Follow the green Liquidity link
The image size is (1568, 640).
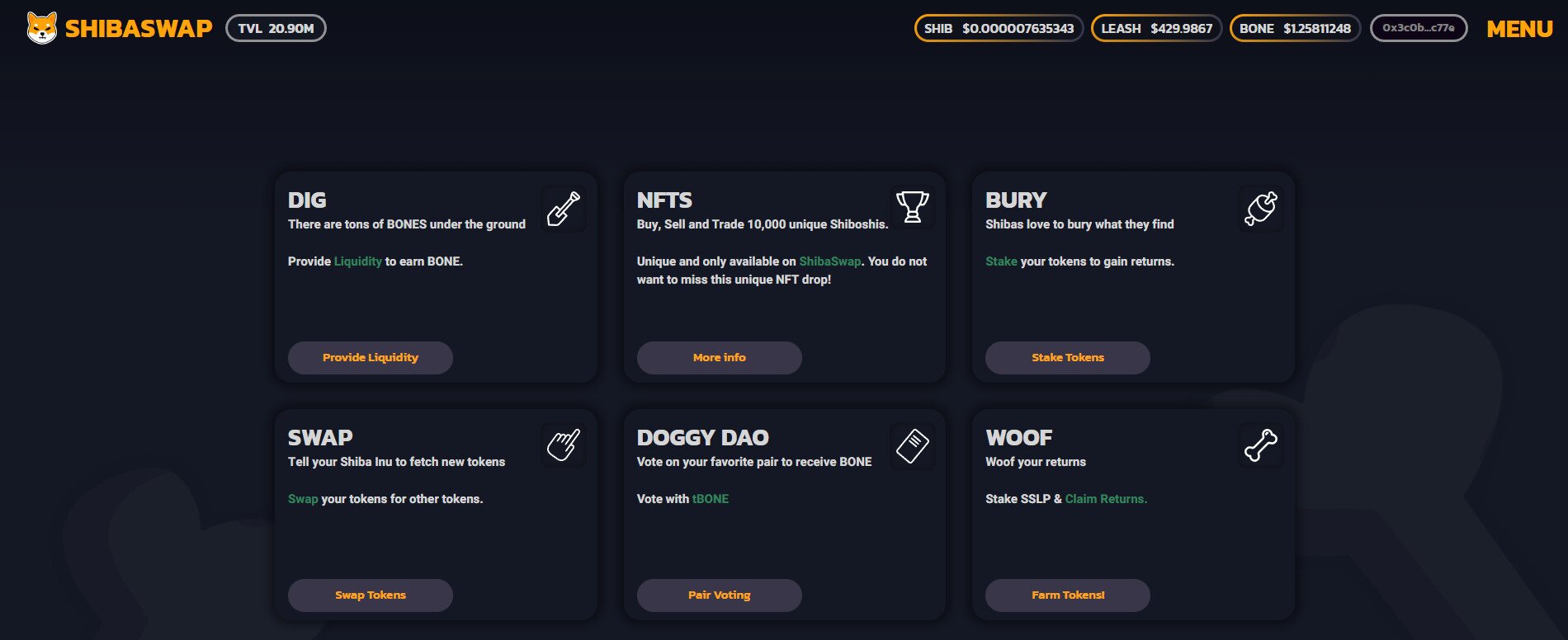coord(358,261)
